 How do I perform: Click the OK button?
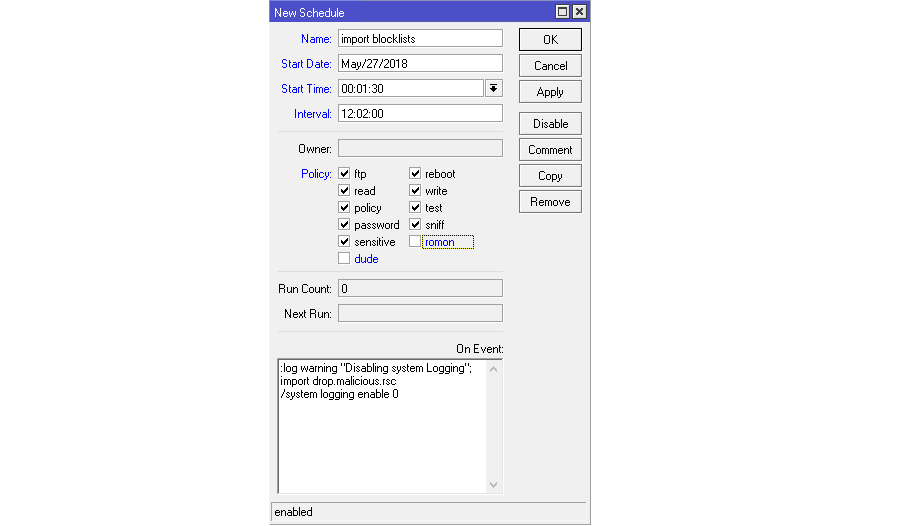click(550, 40)
